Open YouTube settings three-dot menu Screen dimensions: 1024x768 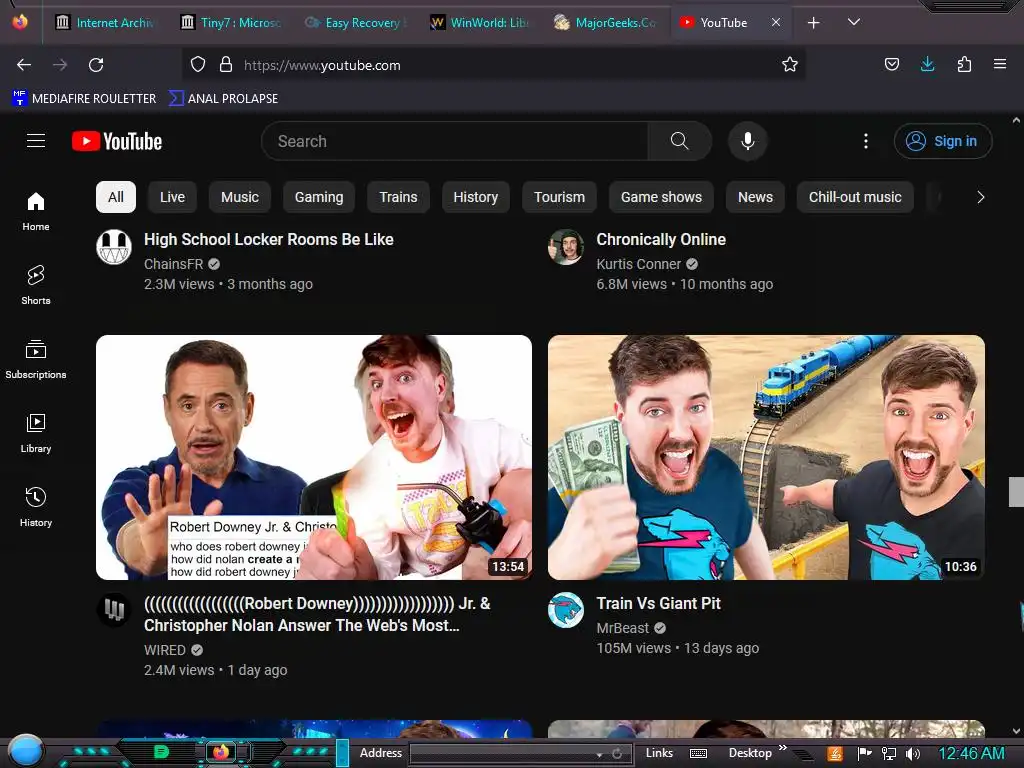point(866,141)
